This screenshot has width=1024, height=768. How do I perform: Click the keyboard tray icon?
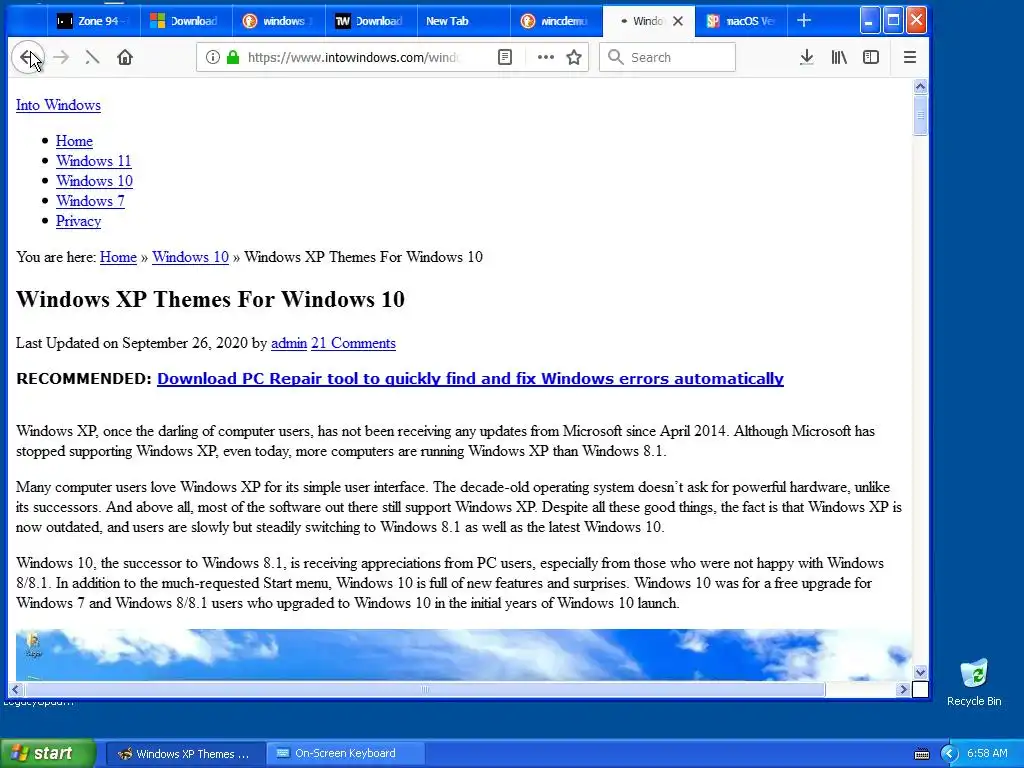[x=922, y=754]
